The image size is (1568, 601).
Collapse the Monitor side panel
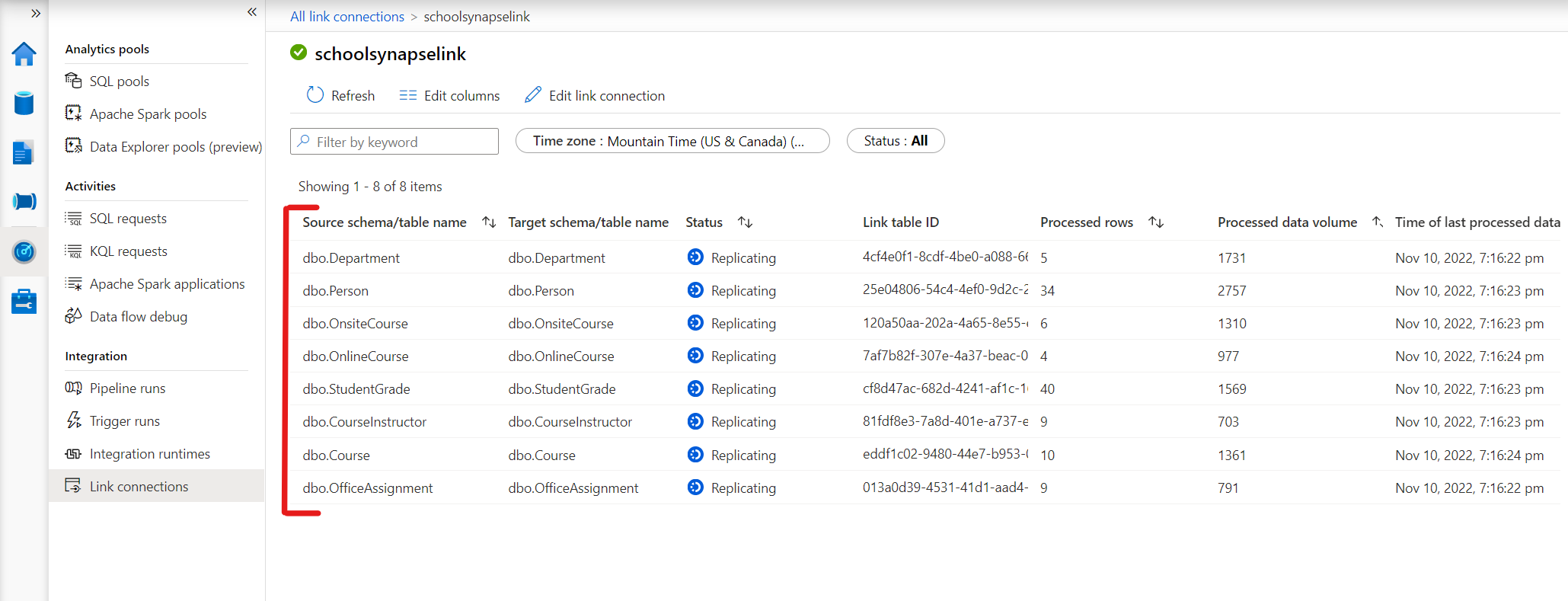(x=252, y=12)
